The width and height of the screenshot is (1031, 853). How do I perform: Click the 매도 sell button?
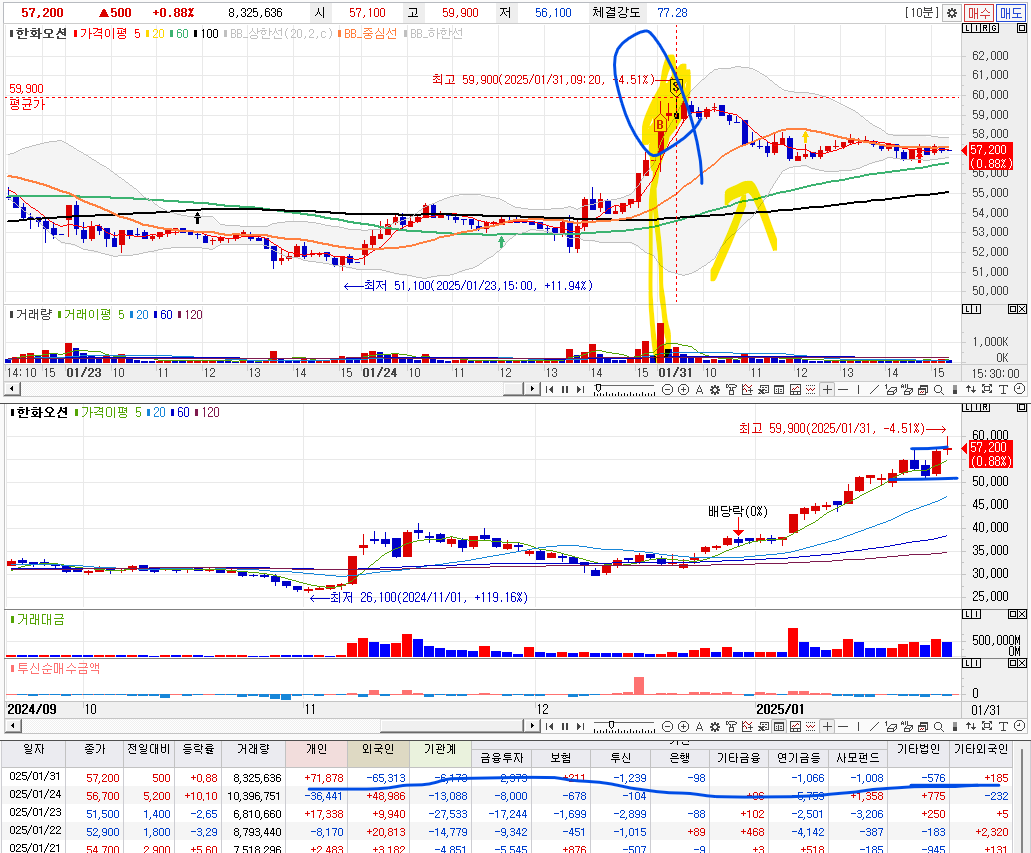click(x=1011, y=12)
